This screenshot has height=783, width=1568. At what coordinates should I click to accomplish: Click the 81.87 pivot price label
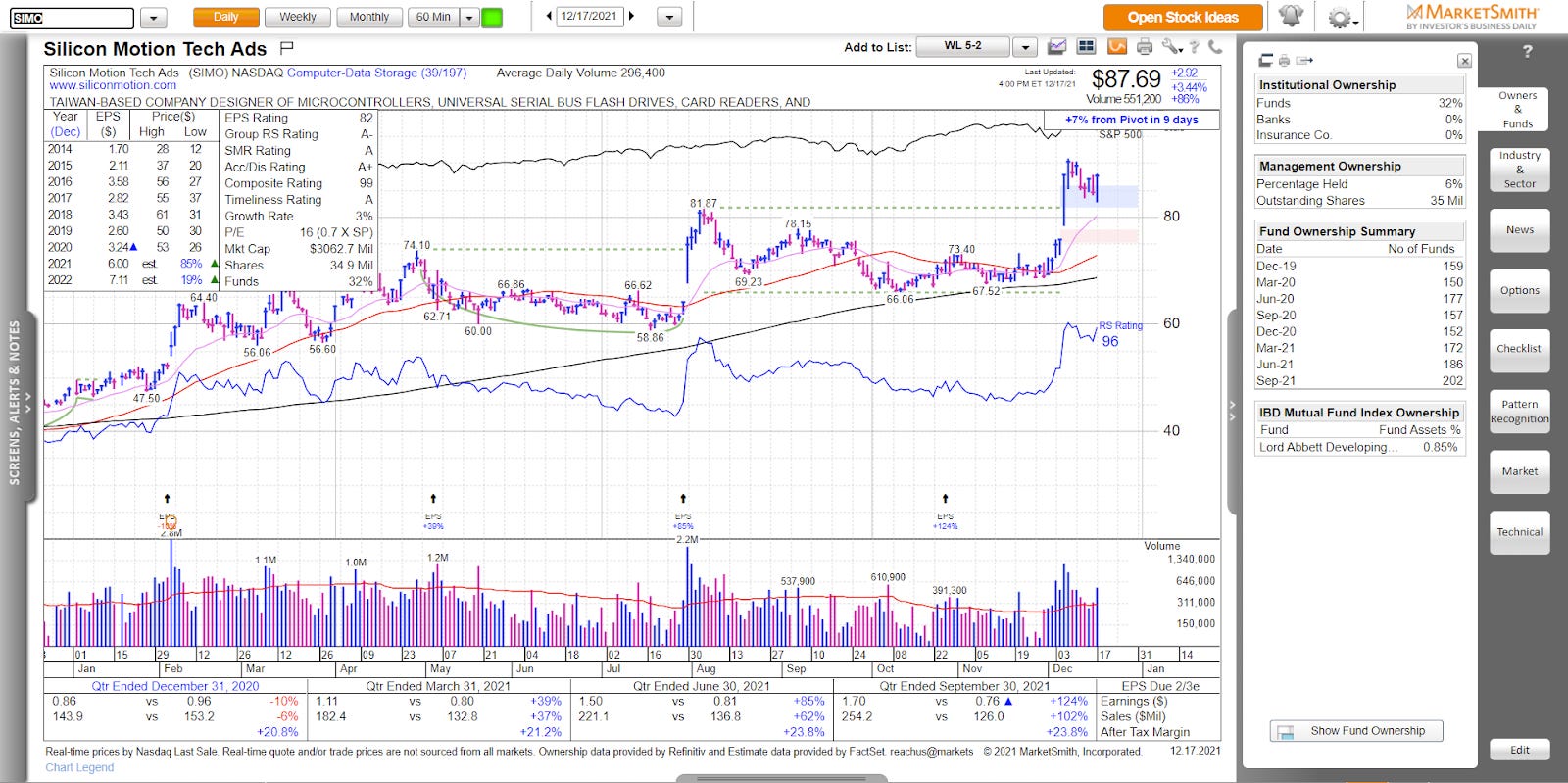pyautogui.click(x=703, y=203)
